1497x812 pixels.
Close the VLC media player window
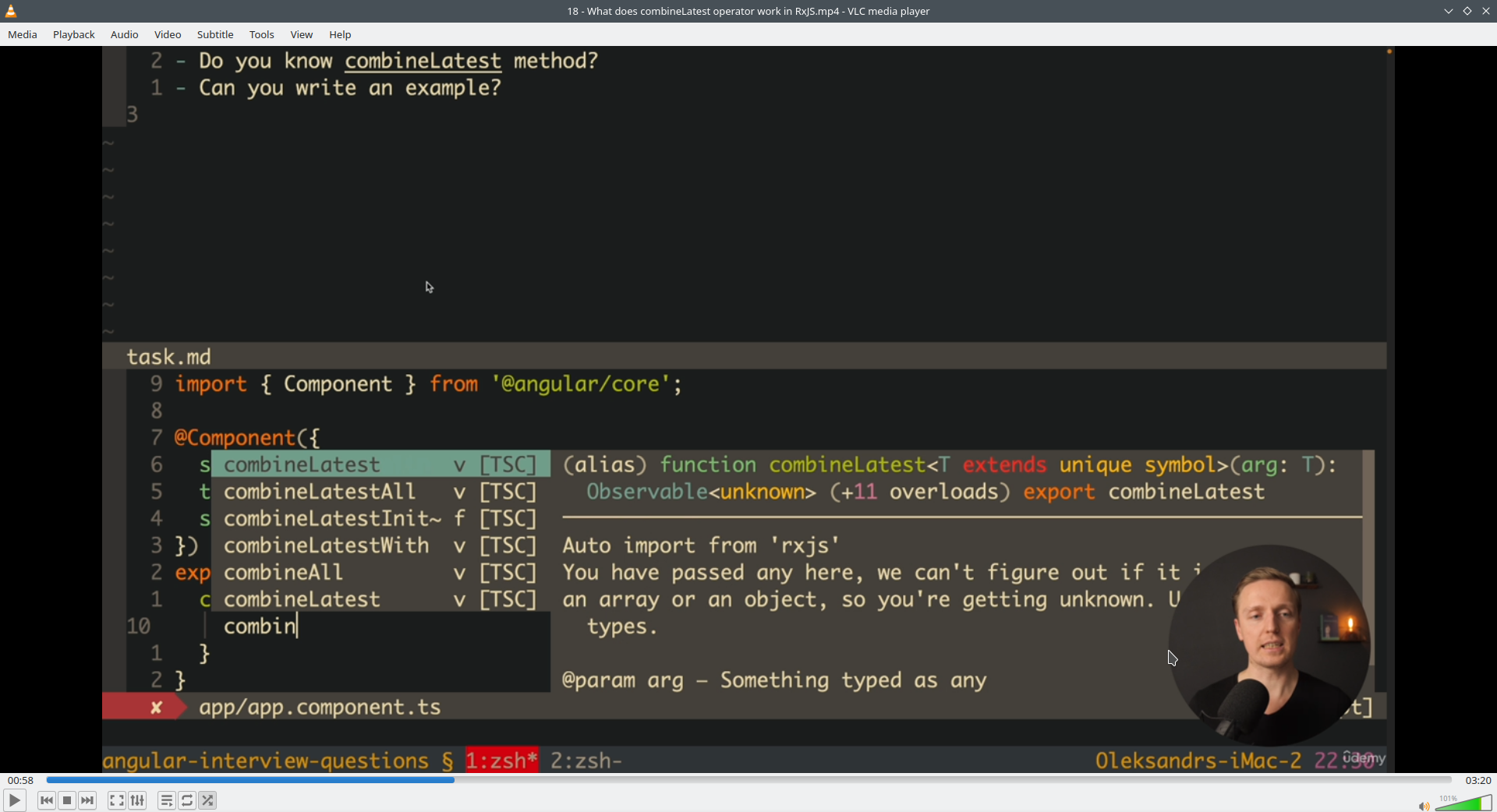[x=1486, y=11]
